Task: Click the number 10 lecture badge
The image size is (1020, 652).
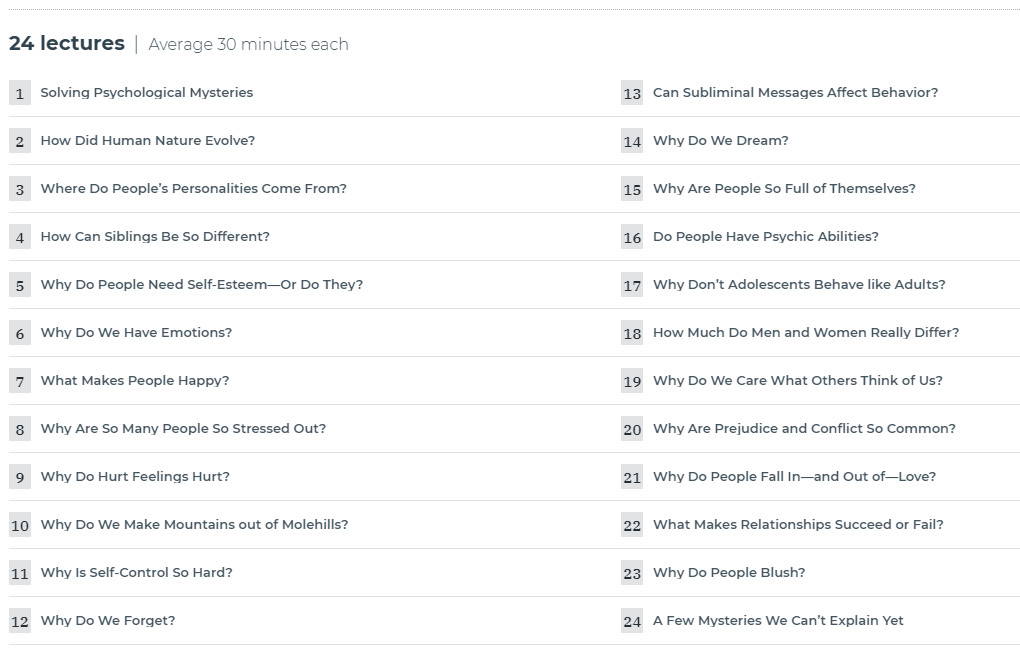Action: click(20, 525)
